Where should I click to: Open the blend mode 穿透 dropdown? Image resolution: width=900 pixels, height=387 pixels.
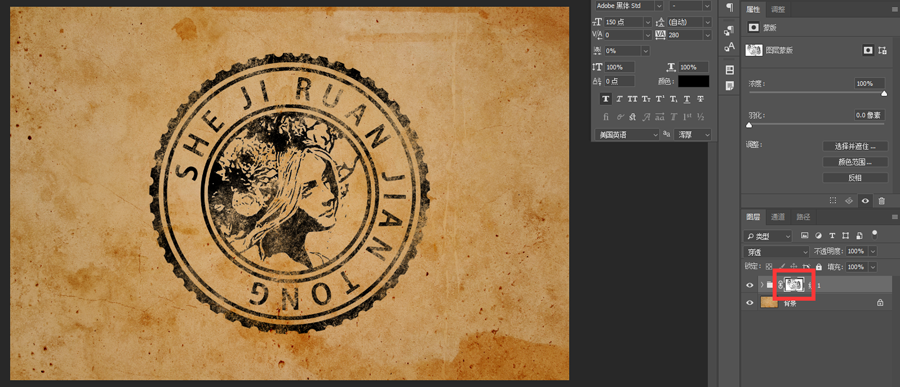coord(776,251)
